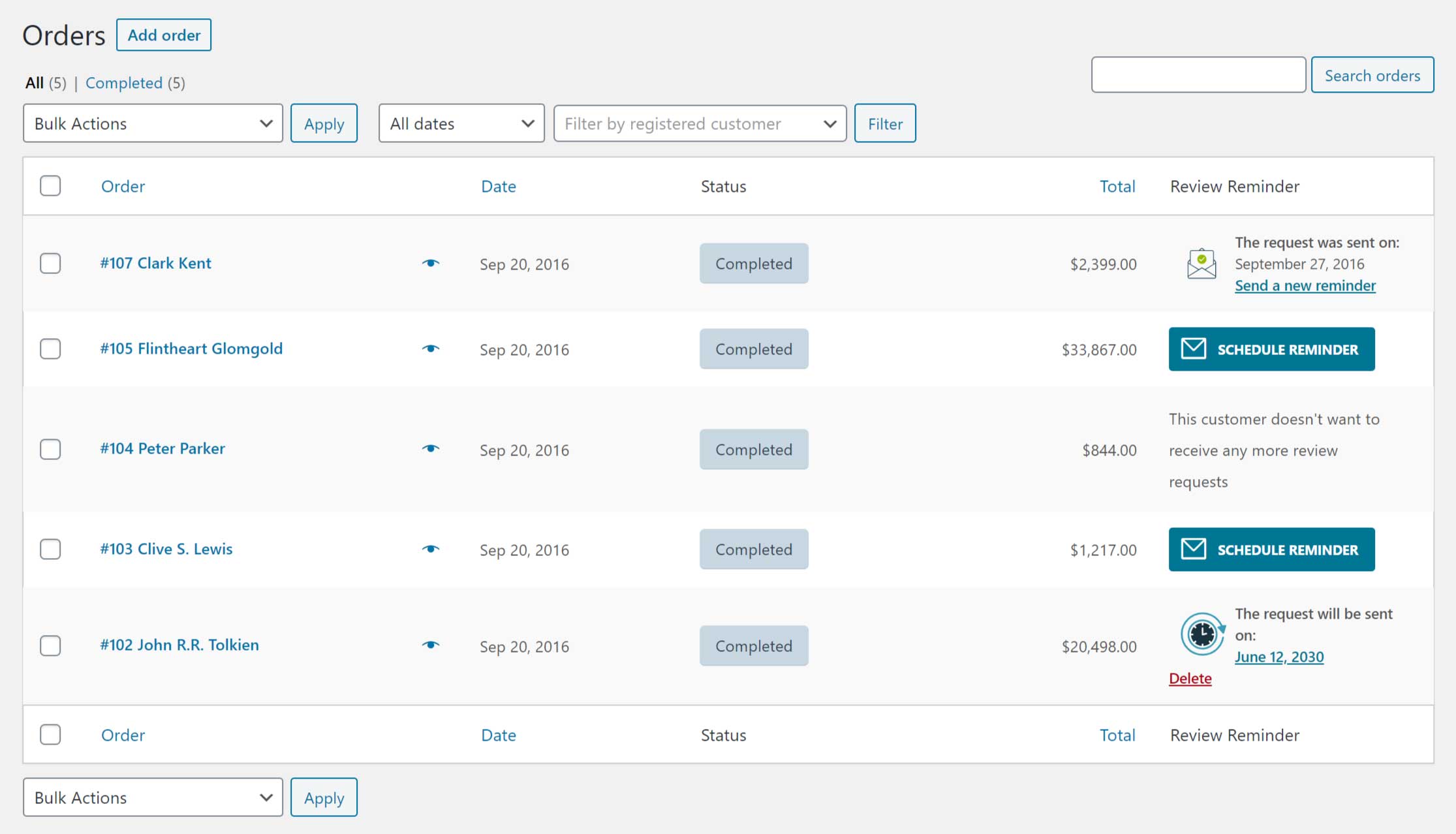The image size is (1456, 834).
Task: Switch to the Completed (5) orders view
Action: [124, 83]
